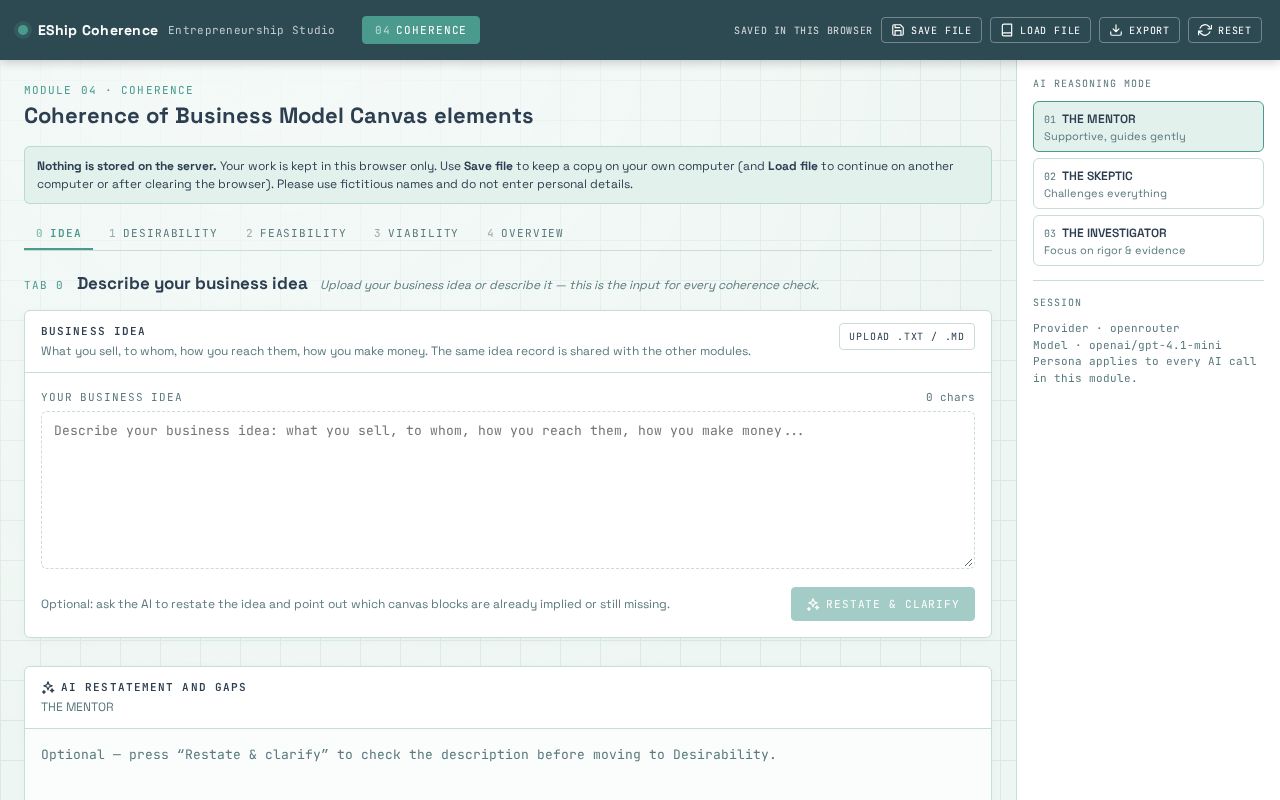Click The Mentor label under AI Restatement
Image resolution: width=1280 pixels, height=800 pixels.
click(77, 707)
